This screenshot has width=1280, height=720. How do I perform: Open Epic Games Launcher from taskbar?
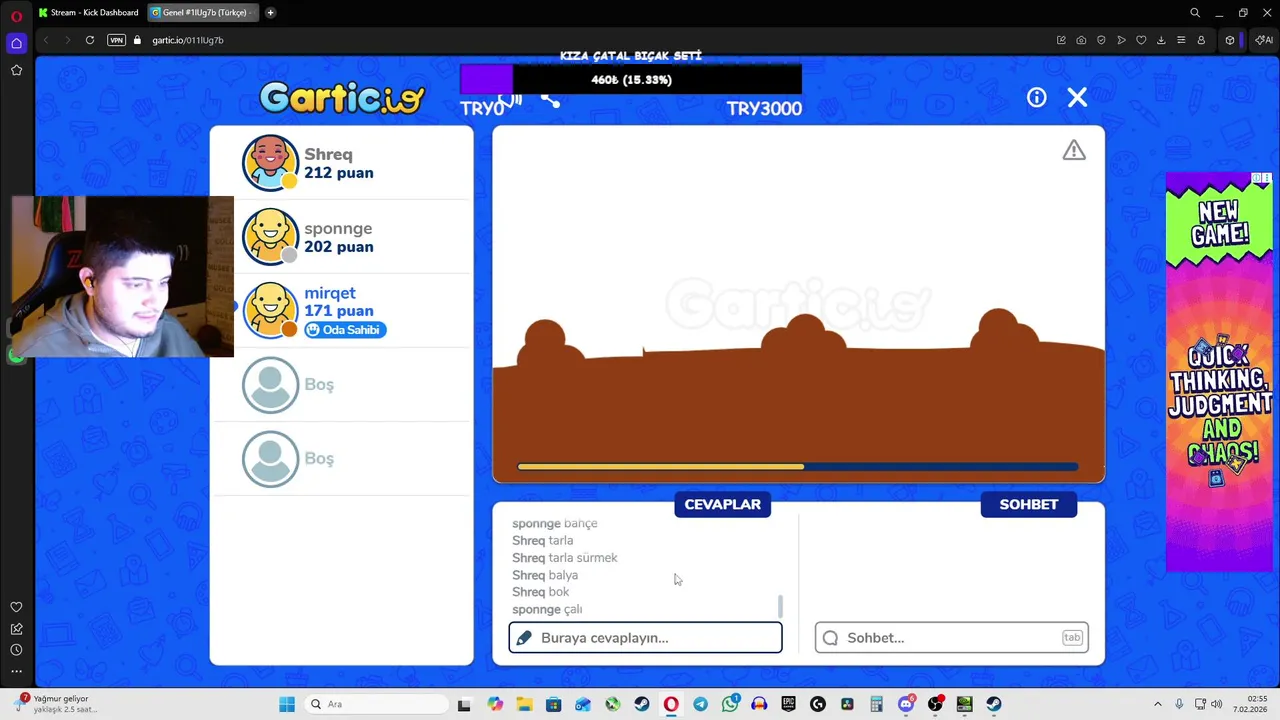[x=788, y=704]
